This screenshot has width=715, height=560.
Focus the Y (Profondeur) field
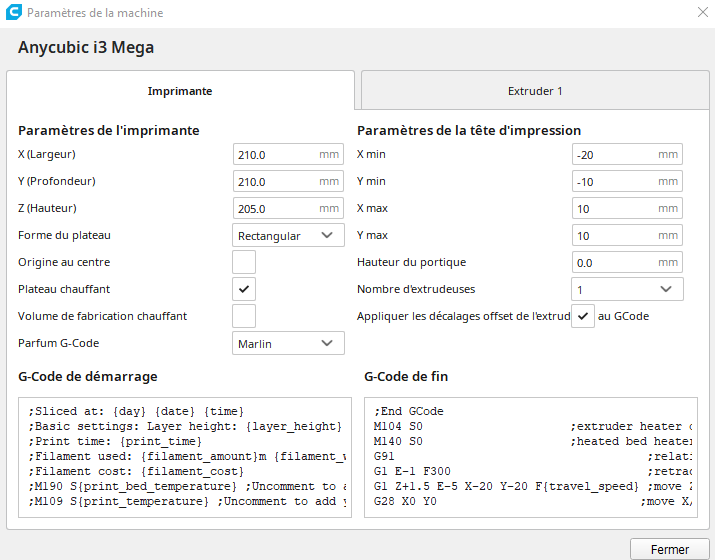tap(275, 182)
